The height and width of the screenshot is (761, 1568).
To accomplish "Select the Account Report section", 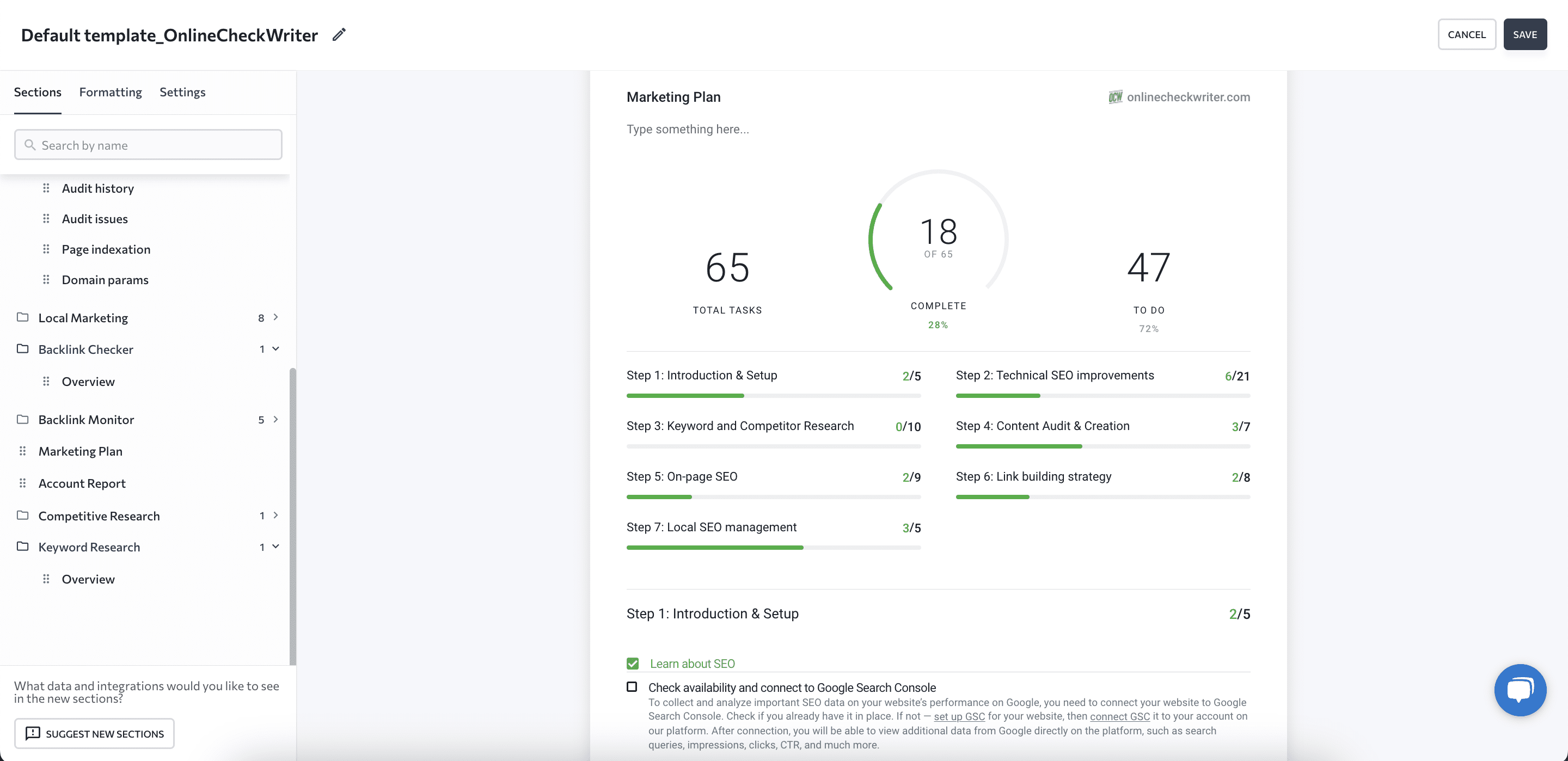I will point(82,483).
